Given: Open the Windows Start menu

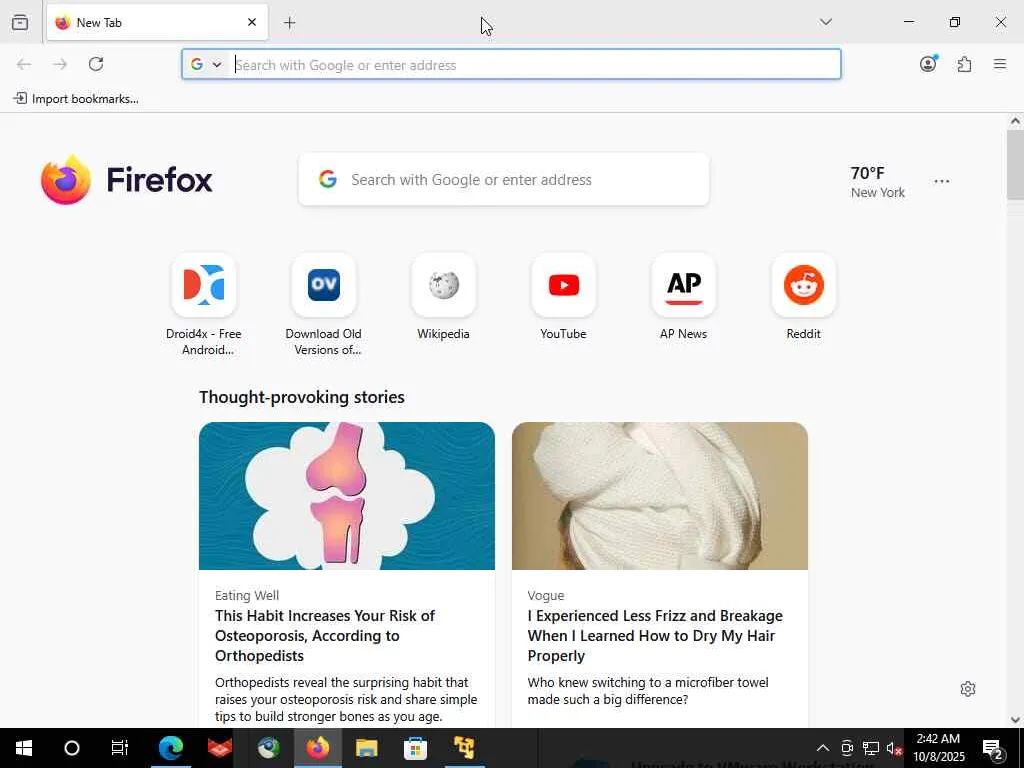Looking at the screenshot, I should [24, 748].
